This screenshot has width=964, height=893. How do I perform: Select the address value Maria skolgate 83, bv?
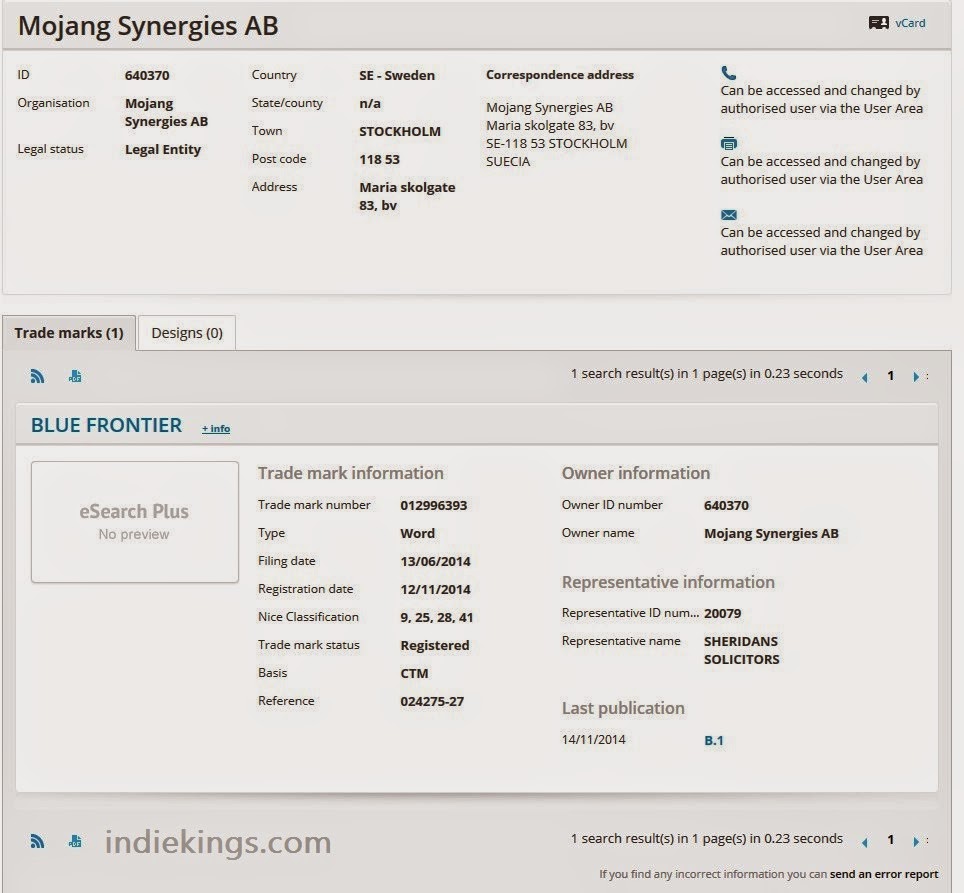408,197
